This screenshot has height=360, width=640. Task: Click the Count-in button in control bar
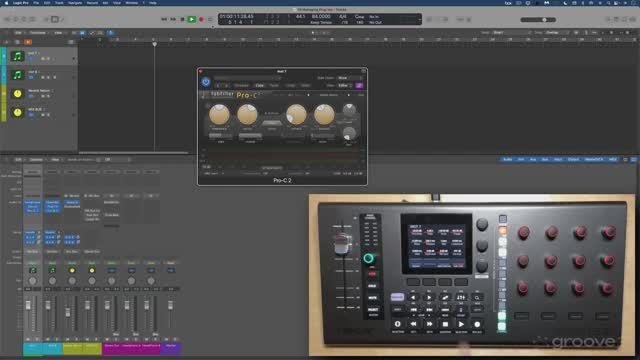click(460, 19)
